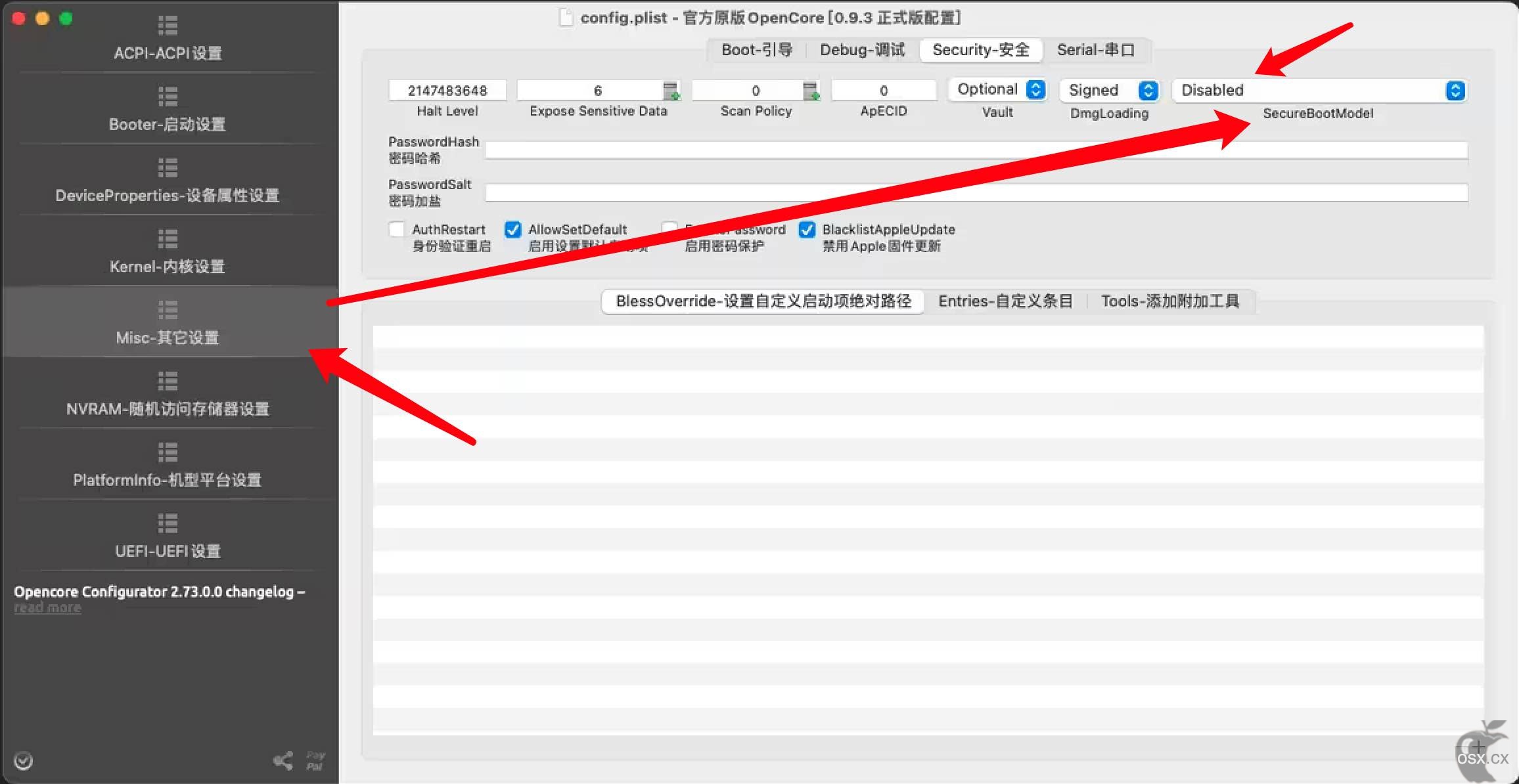1519x784 pixels.
Task: Click the PasswordHash text field
Action: (x=976, y=150)
